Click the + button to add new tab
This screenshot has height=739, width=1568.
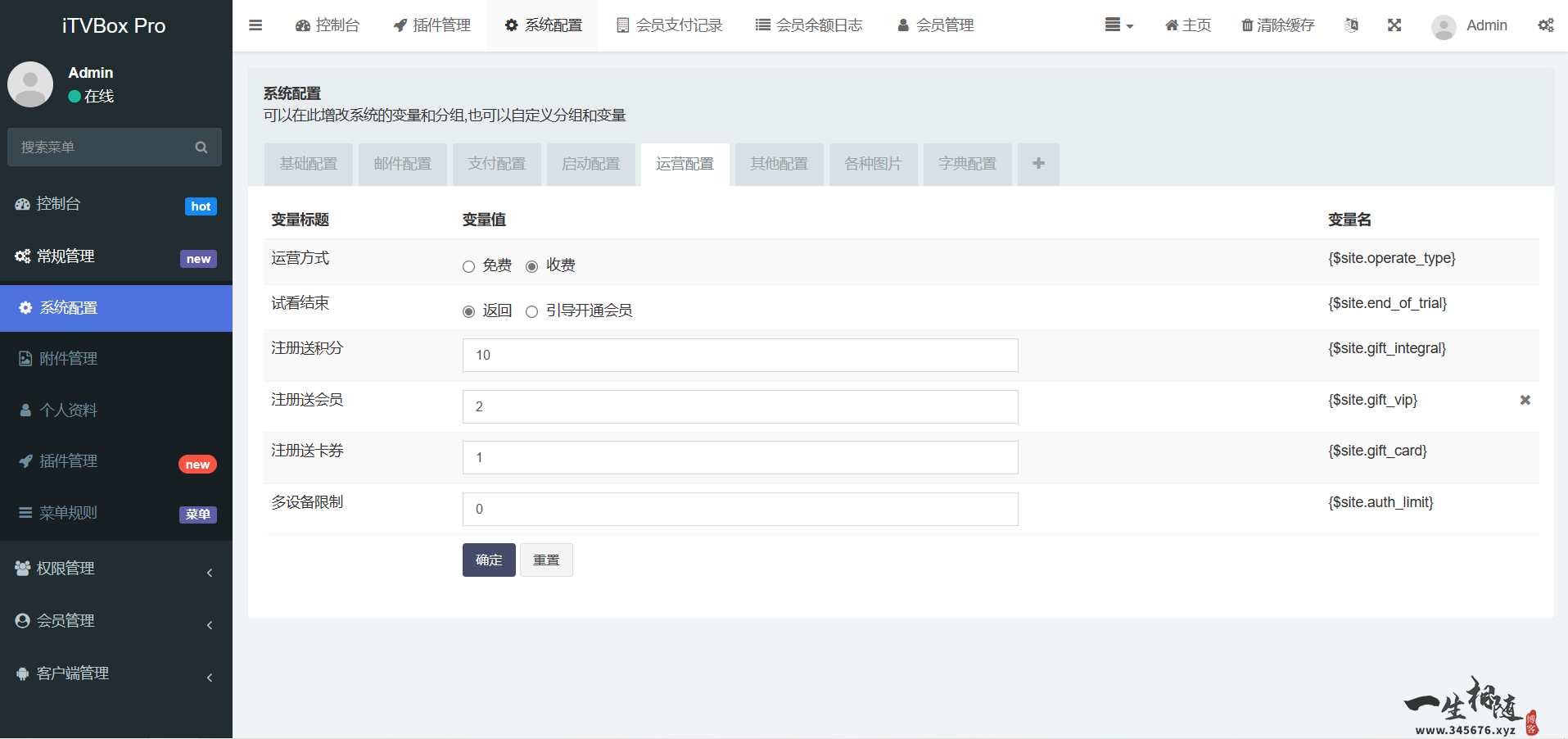(1037, 164)
